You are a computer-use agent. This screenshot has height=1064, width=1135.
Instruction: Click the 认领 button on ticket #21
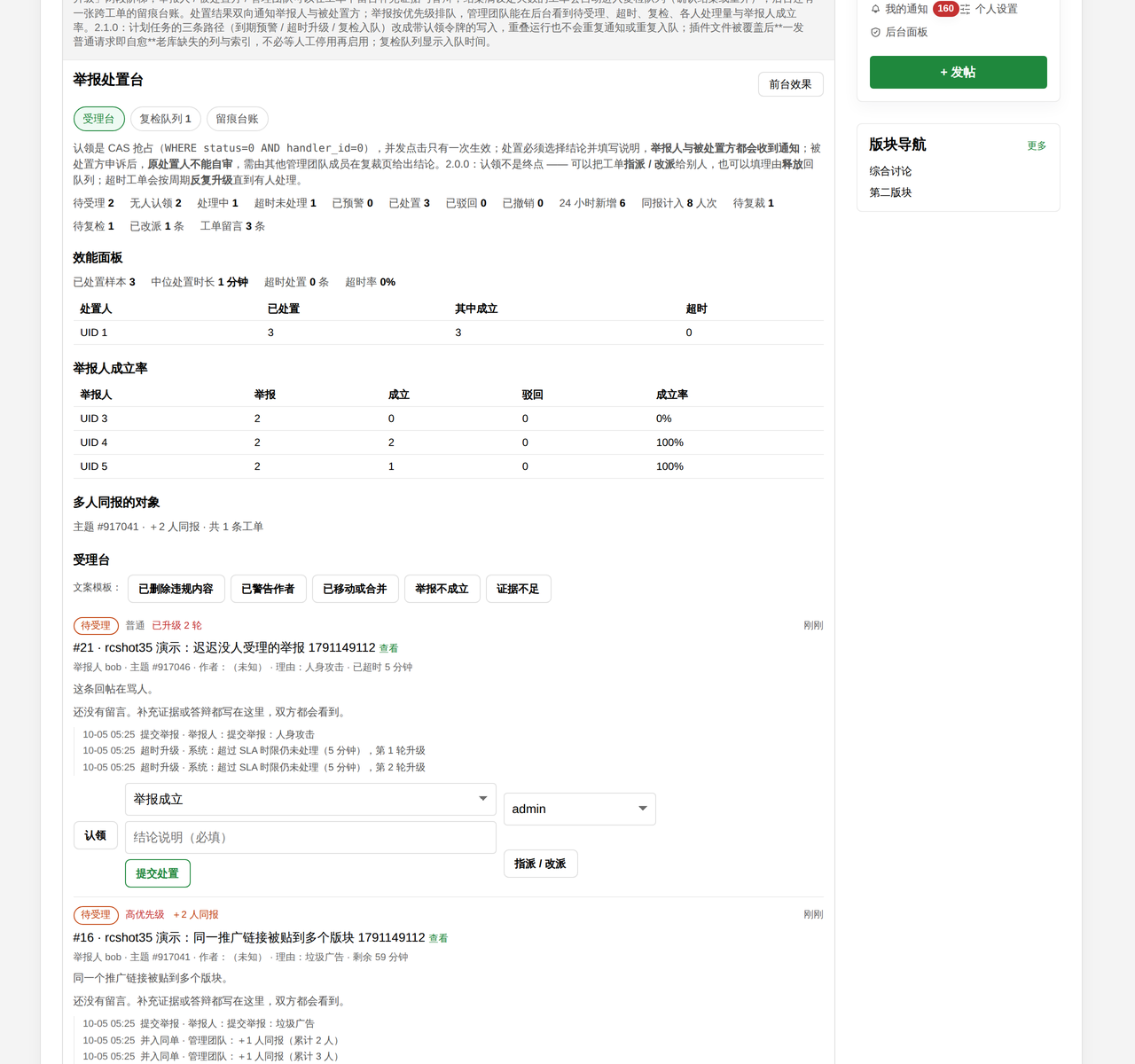[x=95, y=835]
